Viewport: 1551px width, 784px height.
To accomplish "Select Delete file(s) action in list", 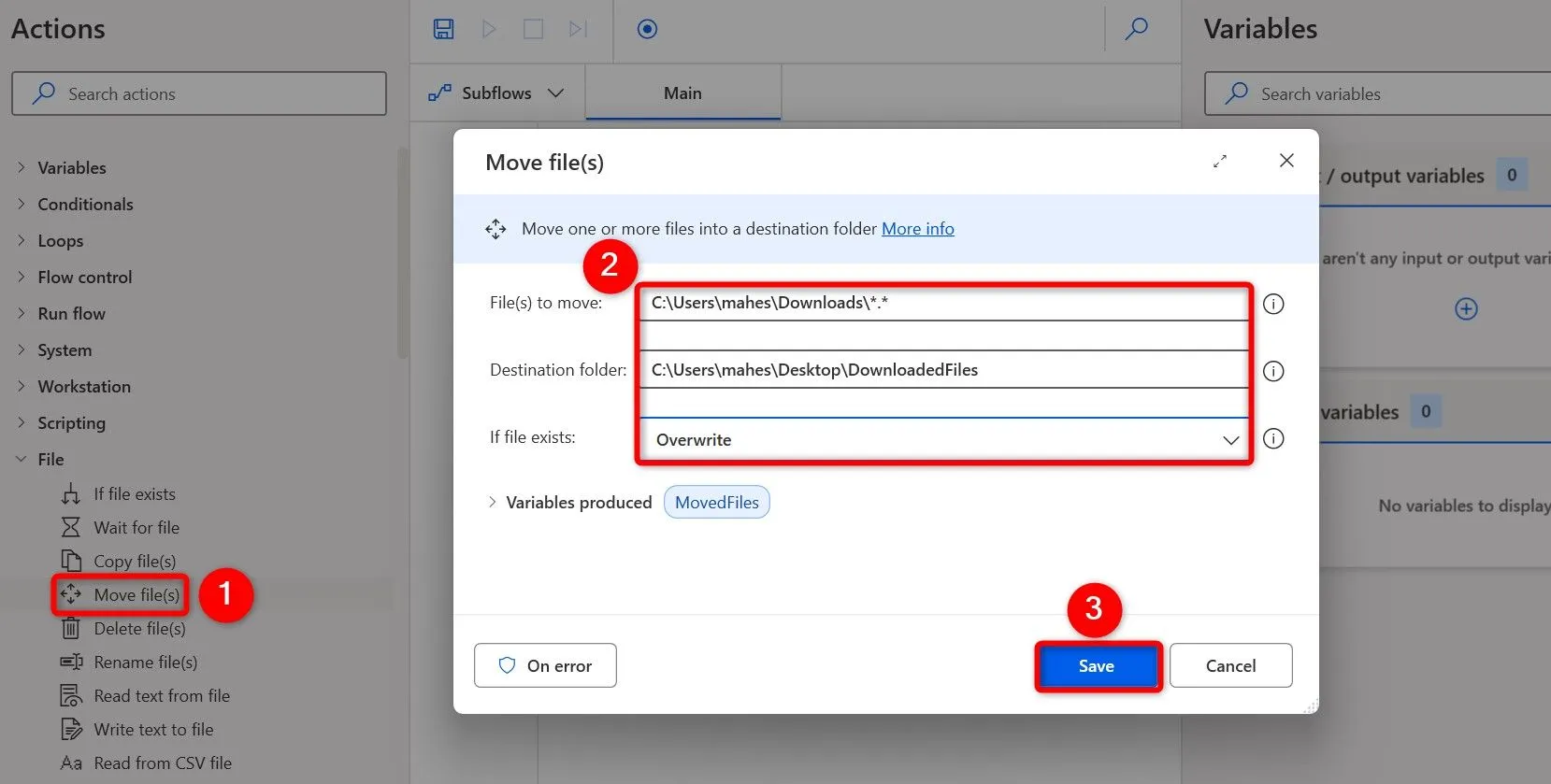I will (x=139, y=629).
